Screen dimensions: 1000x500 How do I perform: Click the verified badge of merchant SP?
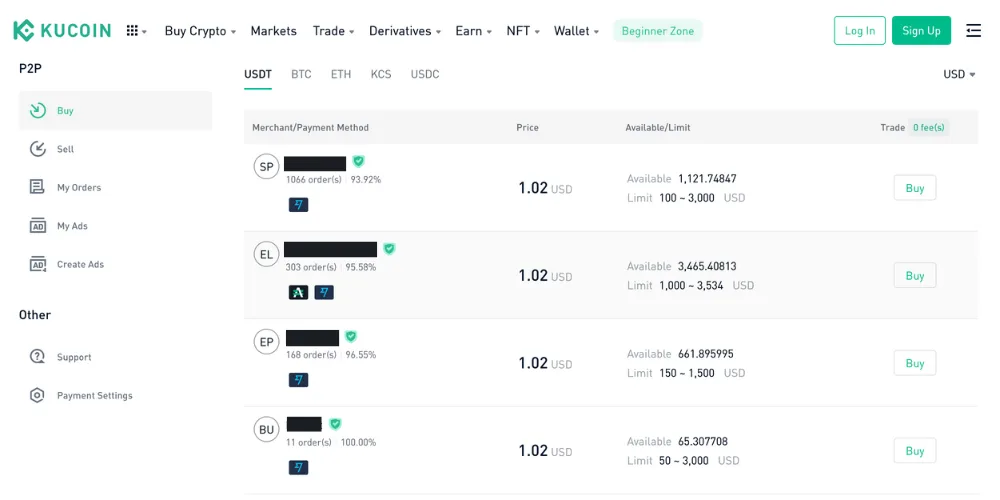pyautogui.click(x=358, y=161)
